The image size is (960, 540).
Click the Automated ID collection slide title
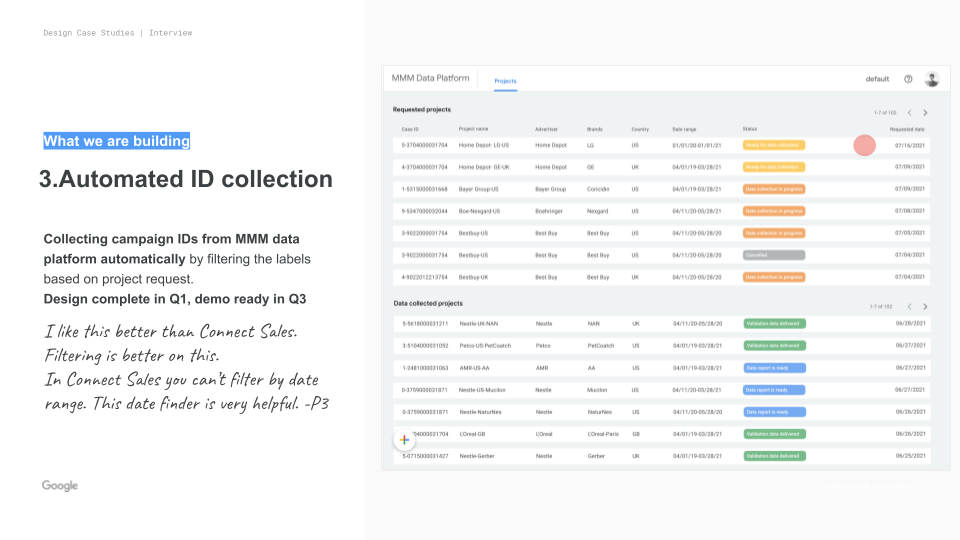(186, 179)
